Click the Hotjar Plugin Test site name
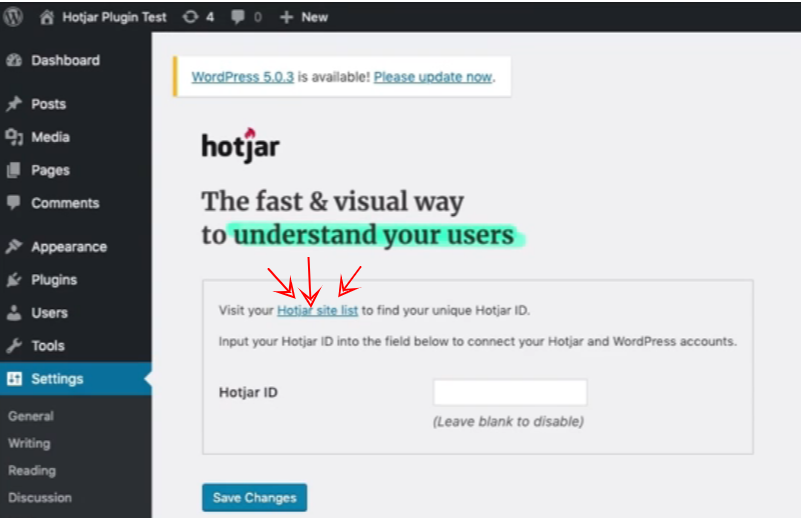Viewport: 801px width, 518px height. [x=114, y=17]
